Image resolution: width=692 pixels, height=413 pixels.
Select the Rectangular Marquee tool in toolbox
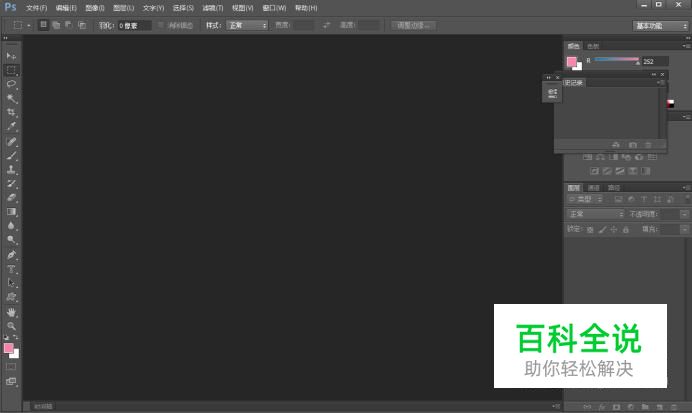tap(11, 70)
